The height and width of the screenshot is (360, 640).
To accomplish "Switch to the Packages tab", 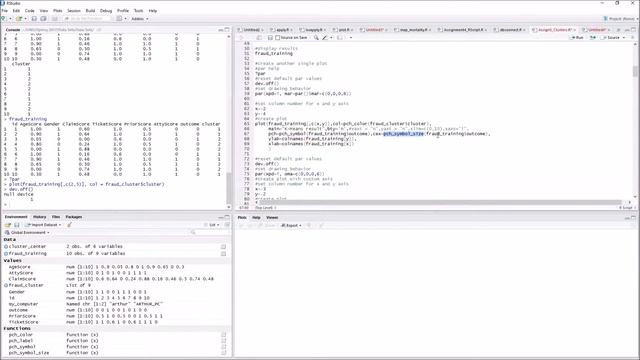I will tap(74, 217).
